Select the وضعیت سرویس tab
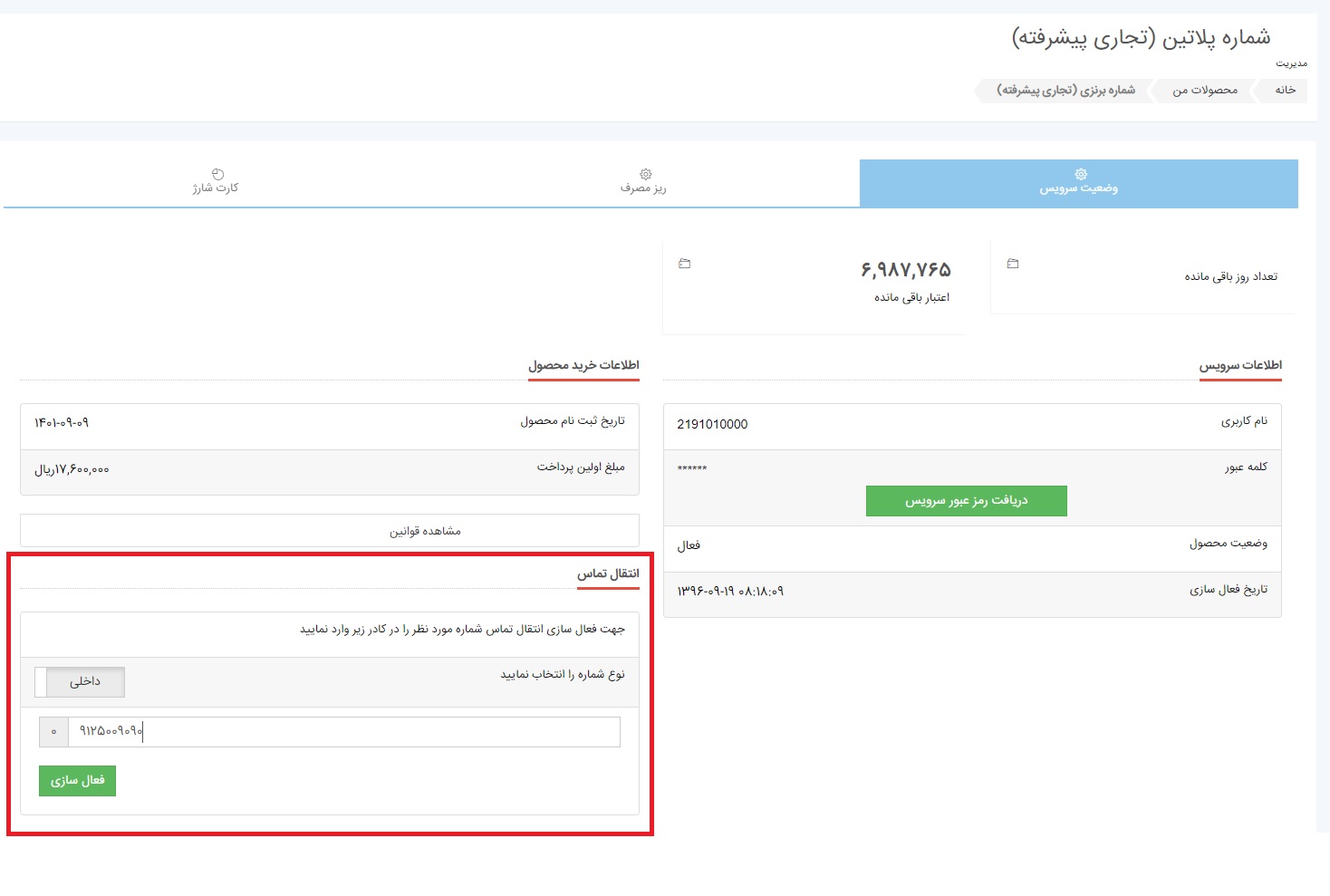This screenshot has width=1330, height=896. [1080, 184]
